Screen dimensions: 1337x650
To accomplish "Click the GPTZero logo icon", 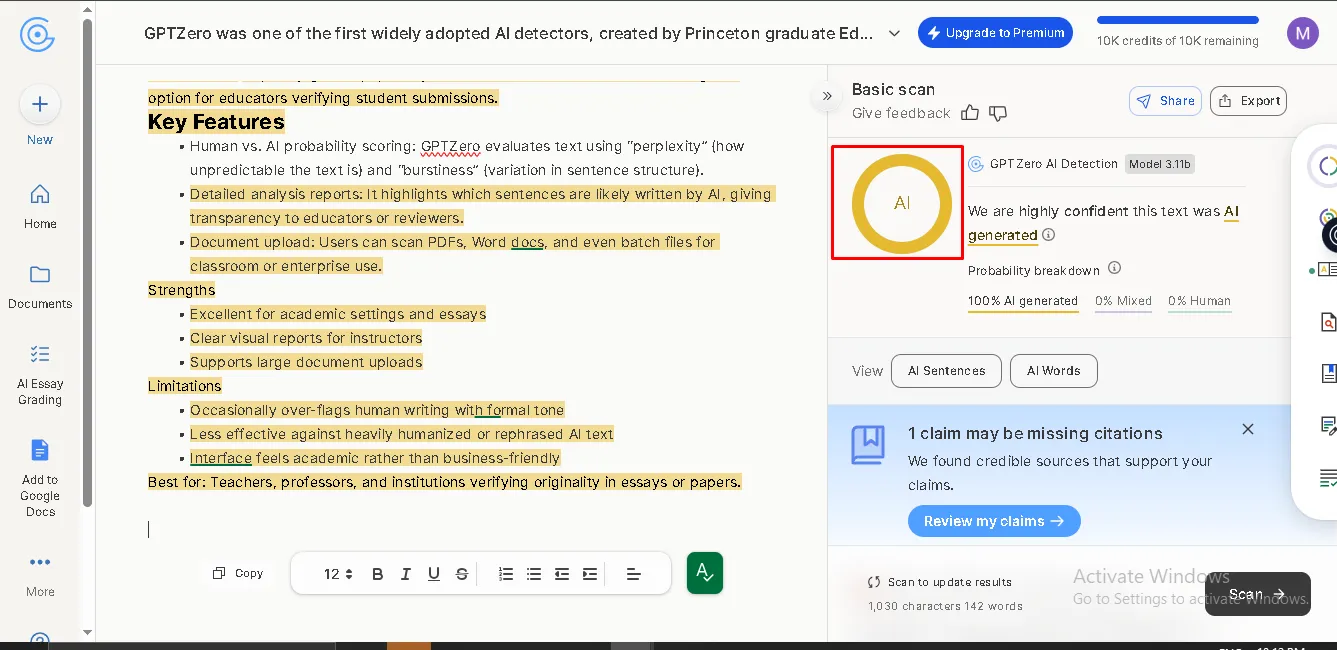I will pos(37,34).
